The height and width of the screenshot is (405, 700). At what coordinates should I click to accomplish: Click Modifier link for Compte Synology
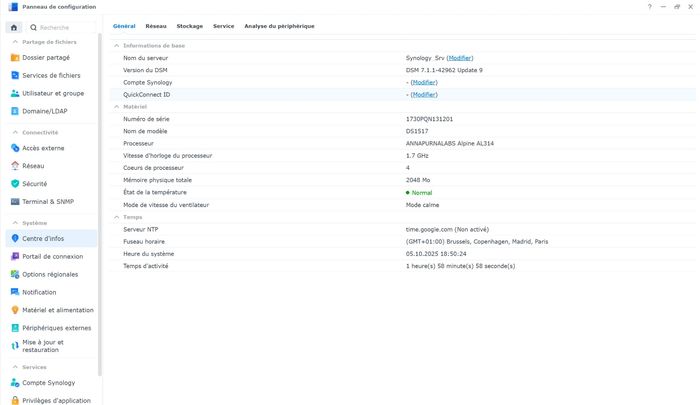(x=424, y=83)
